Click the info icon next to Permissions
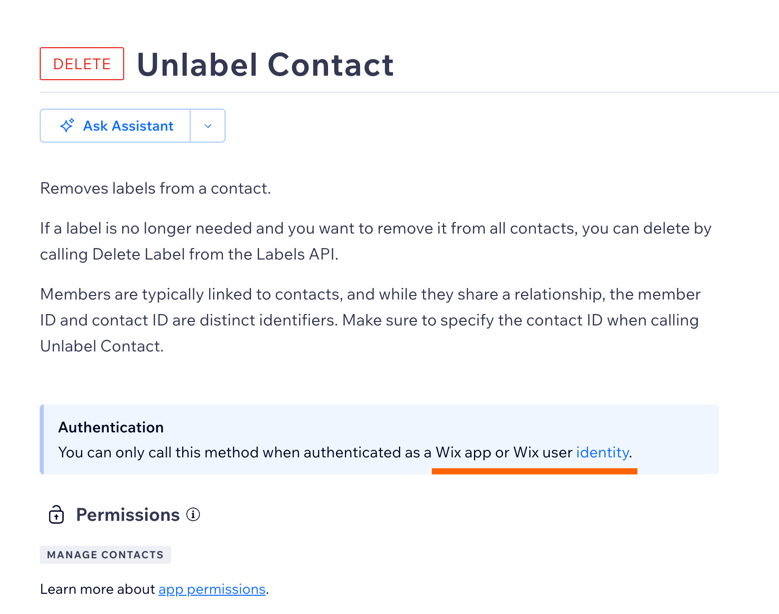The height and width of the screenshot is (614, 779). click(193, 514)
